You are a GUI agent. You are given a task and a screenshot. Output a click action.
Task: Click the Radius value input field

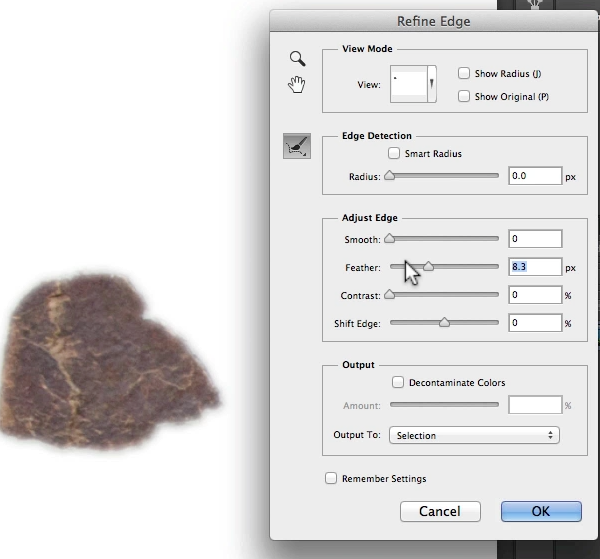(534, 176)
